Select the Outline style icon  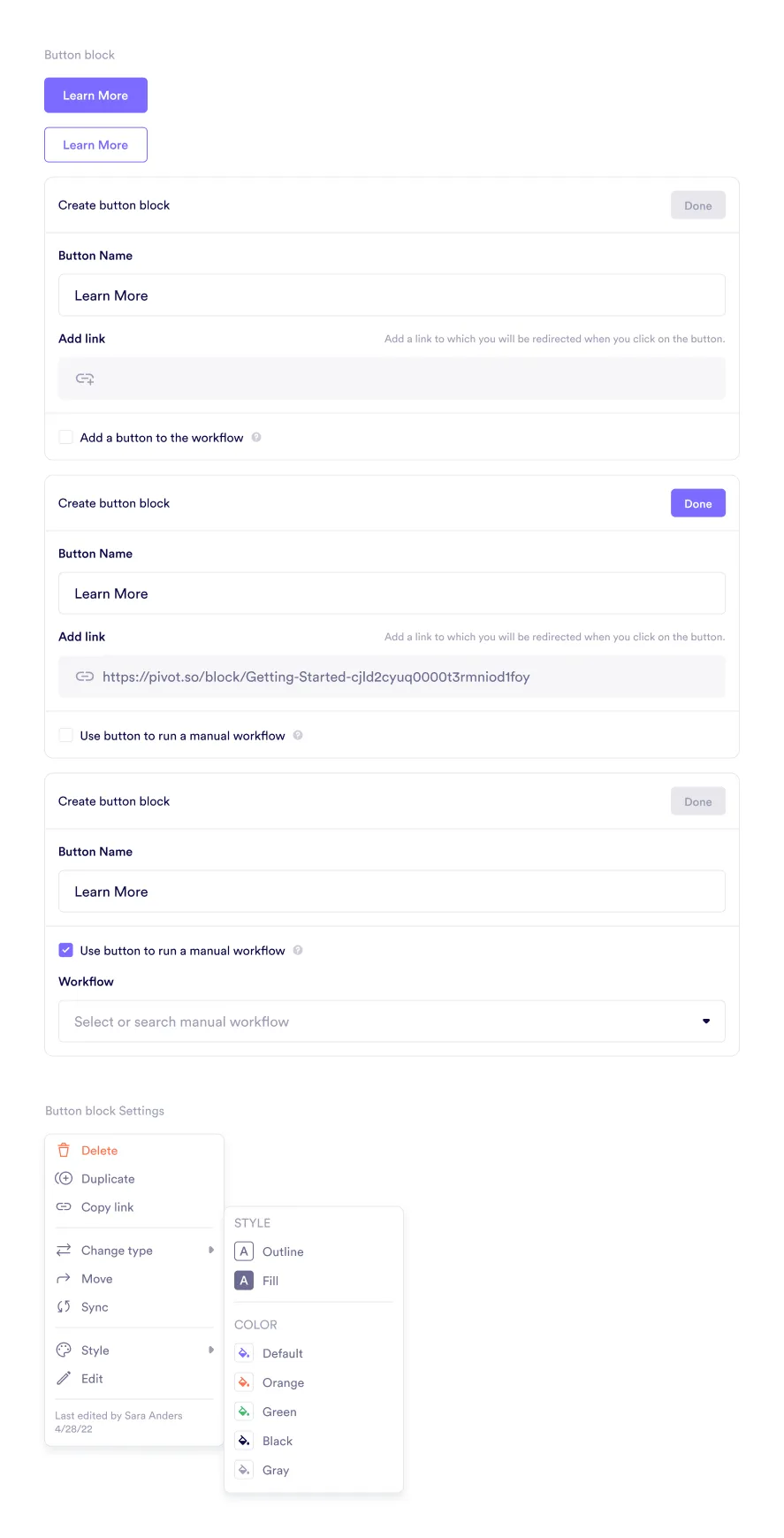click(244, 1251)
